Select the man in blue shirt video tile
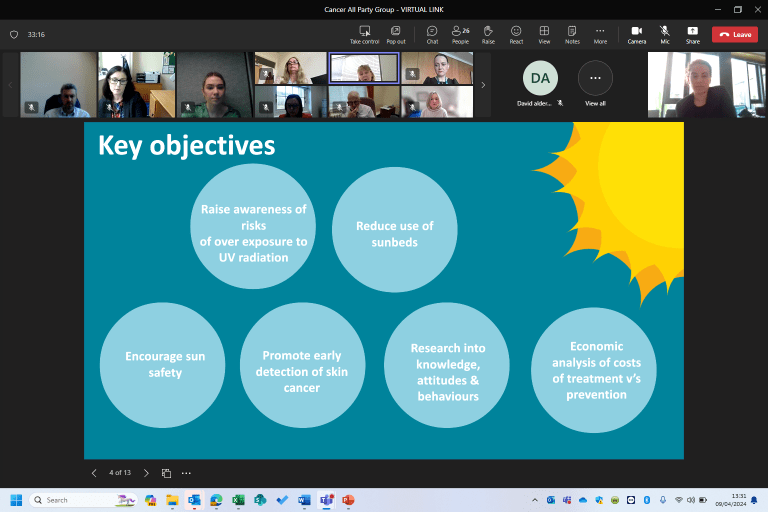Screen dimensions: 768x512 pyautogui.click(x=58, y=85)
